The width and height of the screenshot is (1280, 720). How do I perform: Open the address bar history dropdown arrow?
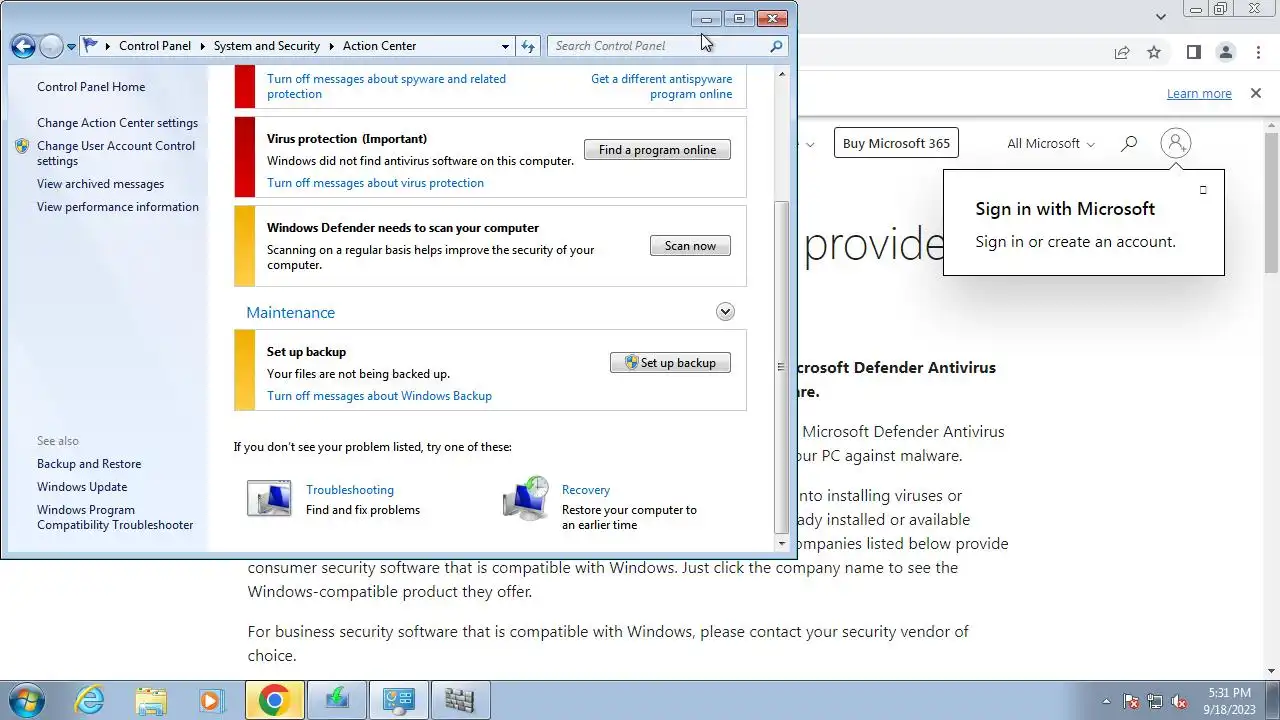click(x=505, y=46)
